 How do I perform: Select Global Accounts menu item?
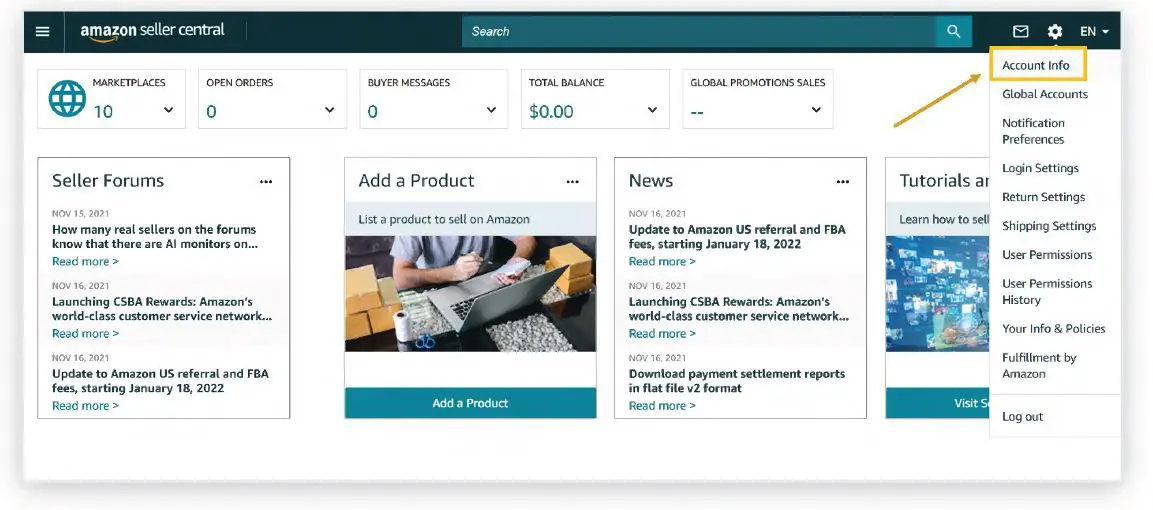point(1045,94)
